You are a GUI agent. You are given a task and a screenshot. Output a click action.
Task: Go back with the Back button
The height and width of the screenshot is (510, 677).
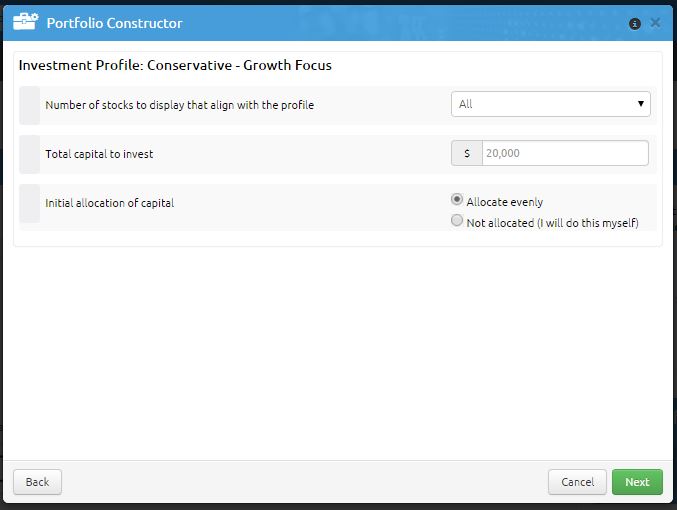[x=38, y=482]
